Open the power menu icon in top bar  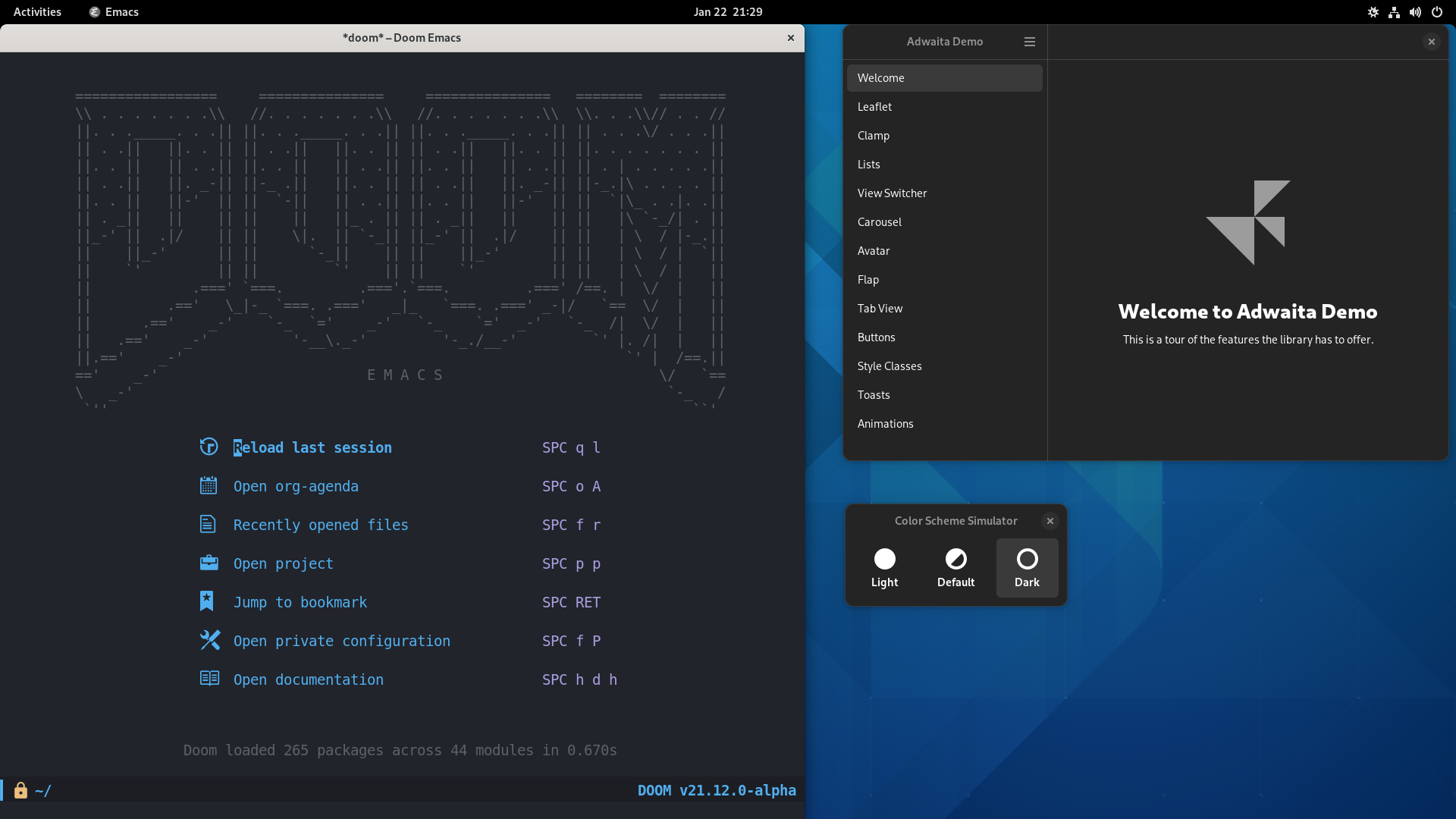coord(1436,12)
